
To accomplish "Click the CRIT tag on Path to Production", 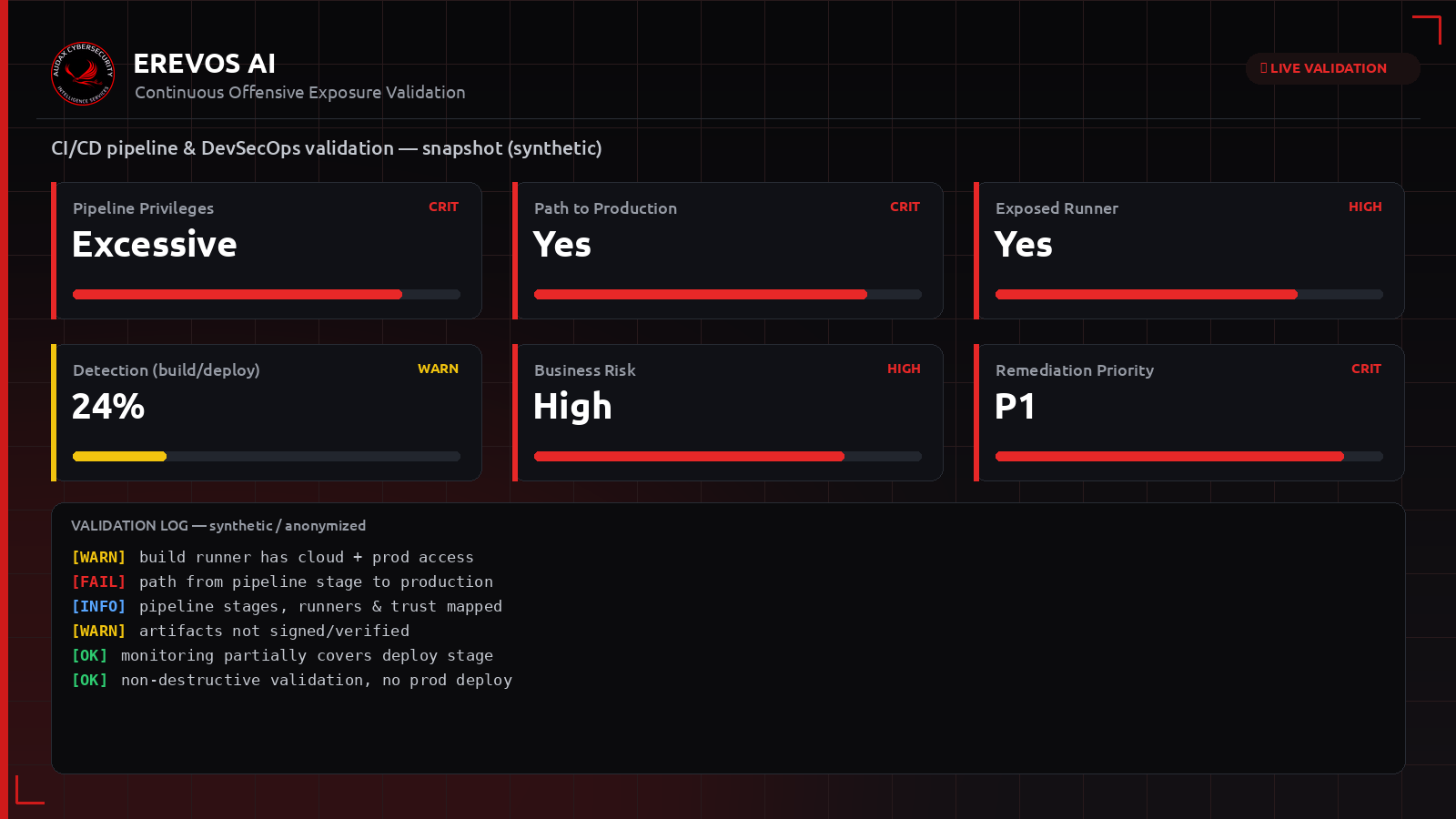I will (x=905, y=207).
